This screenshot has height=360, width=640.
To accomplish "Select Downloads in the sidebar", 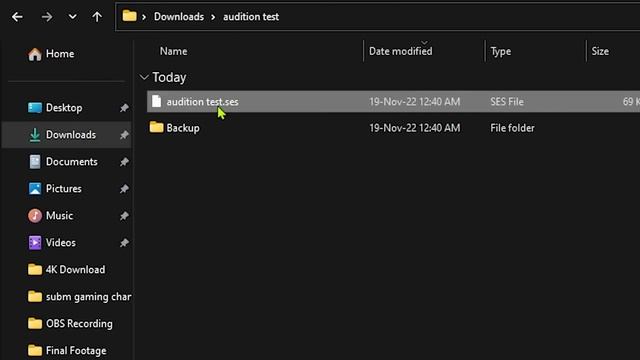I will pos(67,135).
